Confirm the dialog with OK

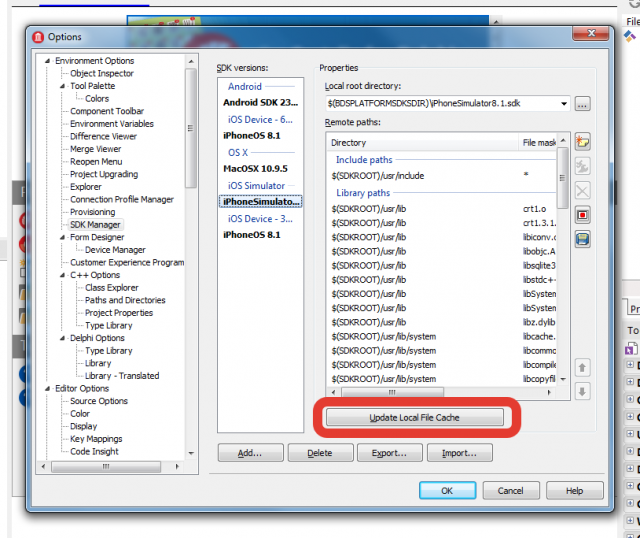447,491
